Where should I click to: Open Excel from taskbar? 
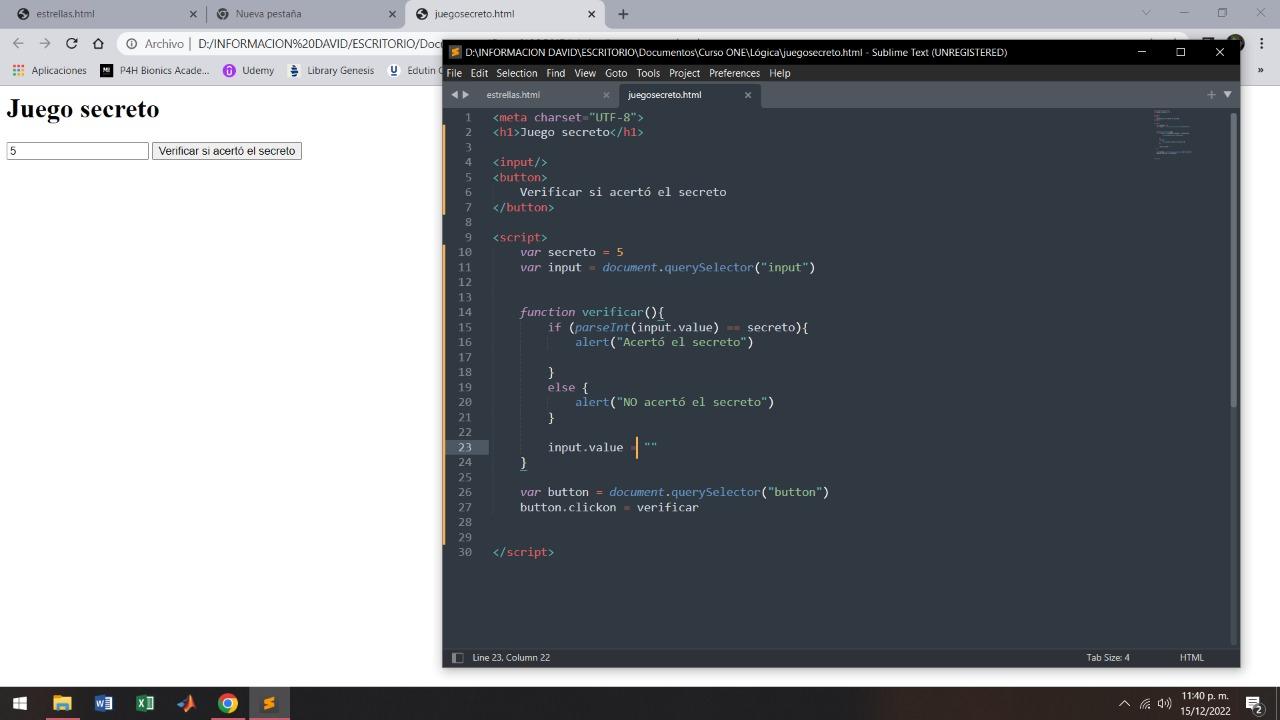[x=145, y=703]
